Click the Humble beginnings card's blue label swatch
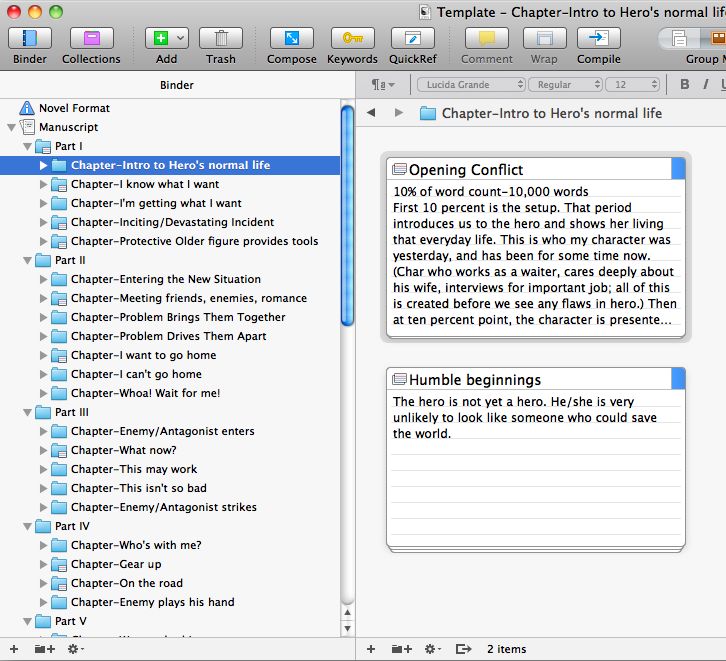This screenshot has width=726, height=661. (678, 379)
